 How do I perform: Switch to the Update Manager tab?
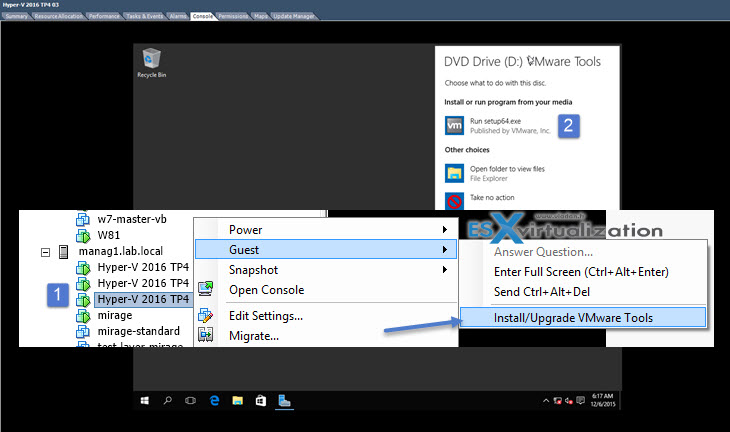click(x=294, y=16)
